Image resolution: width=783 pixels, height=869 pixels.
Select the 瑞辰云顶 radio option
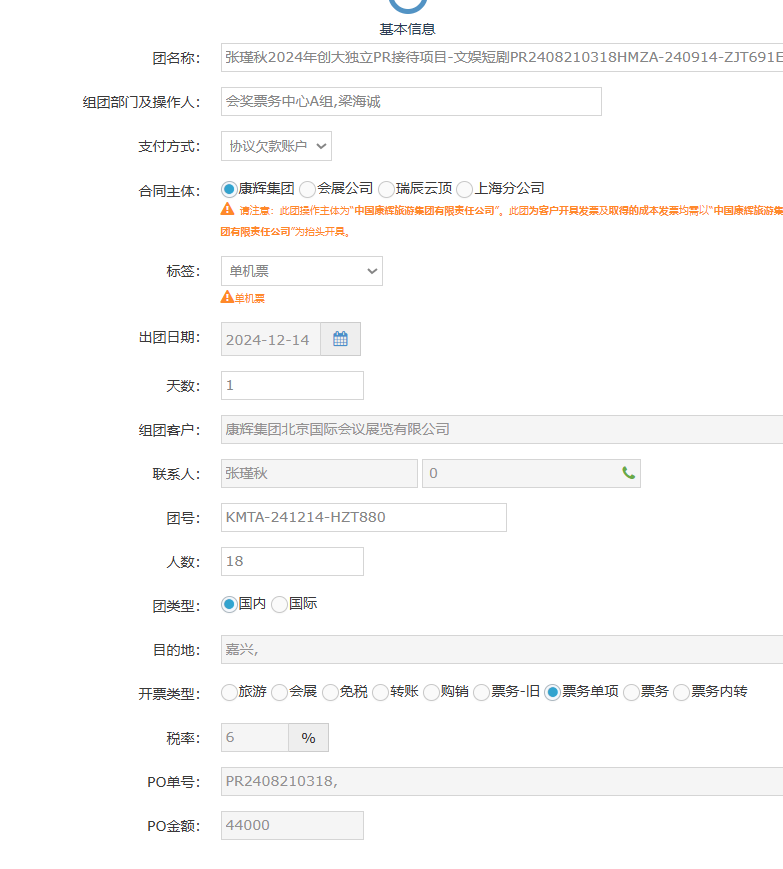click(x=386, y=189)
